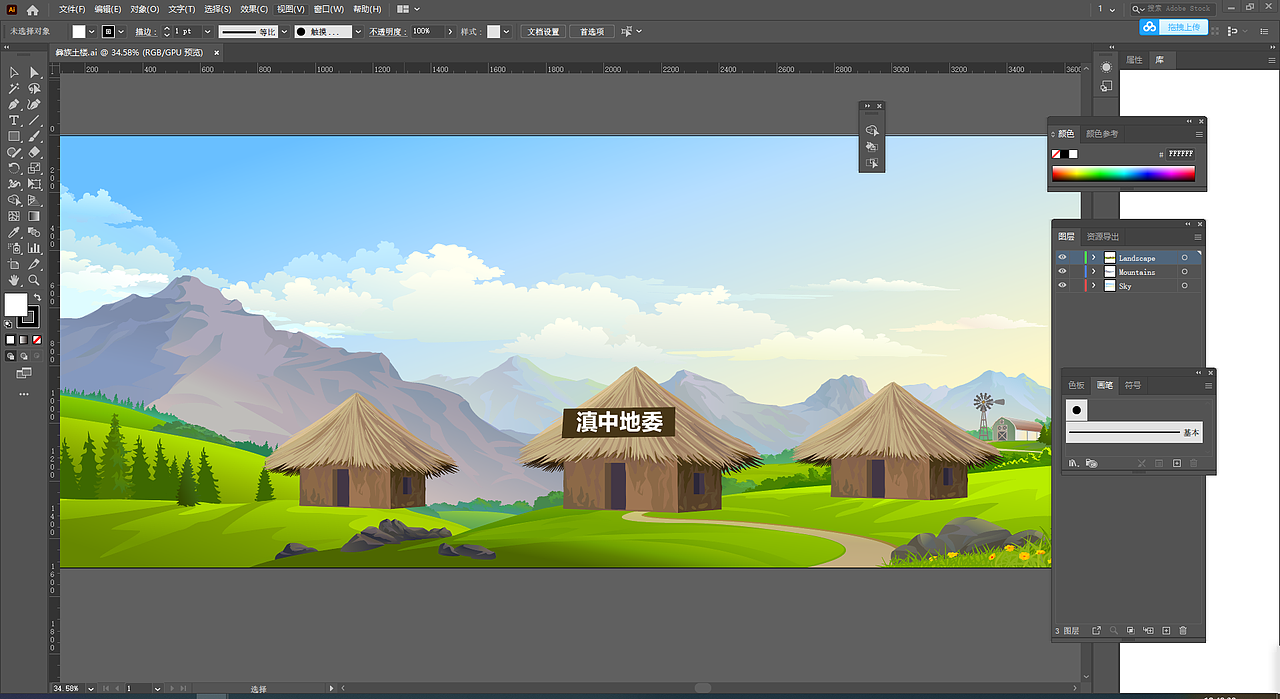
Task: Select the Selection tool (black arrow)
Action: click(x=14, y=72)
